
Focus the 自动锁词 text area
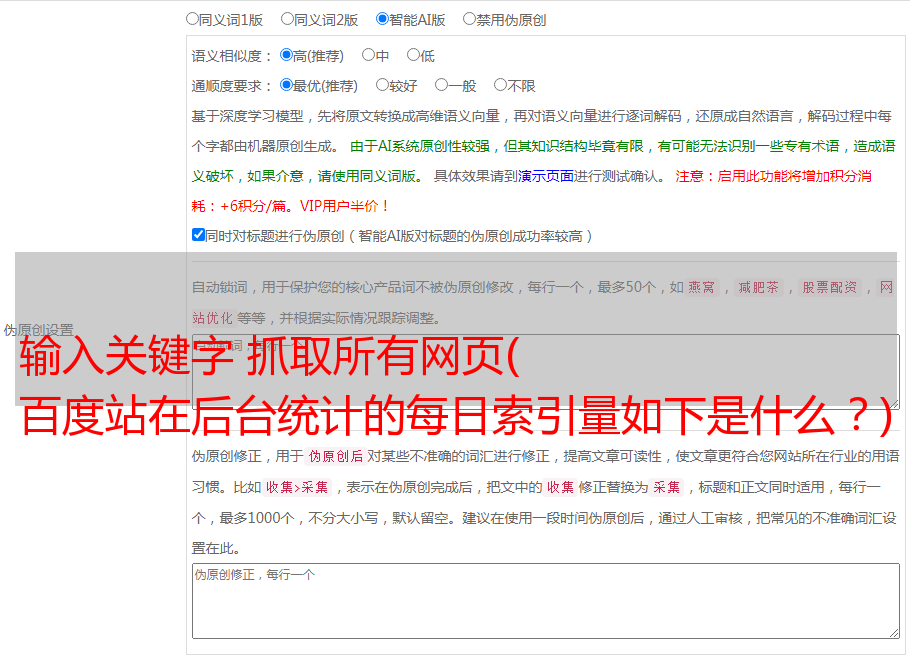[x=546, y=372]
